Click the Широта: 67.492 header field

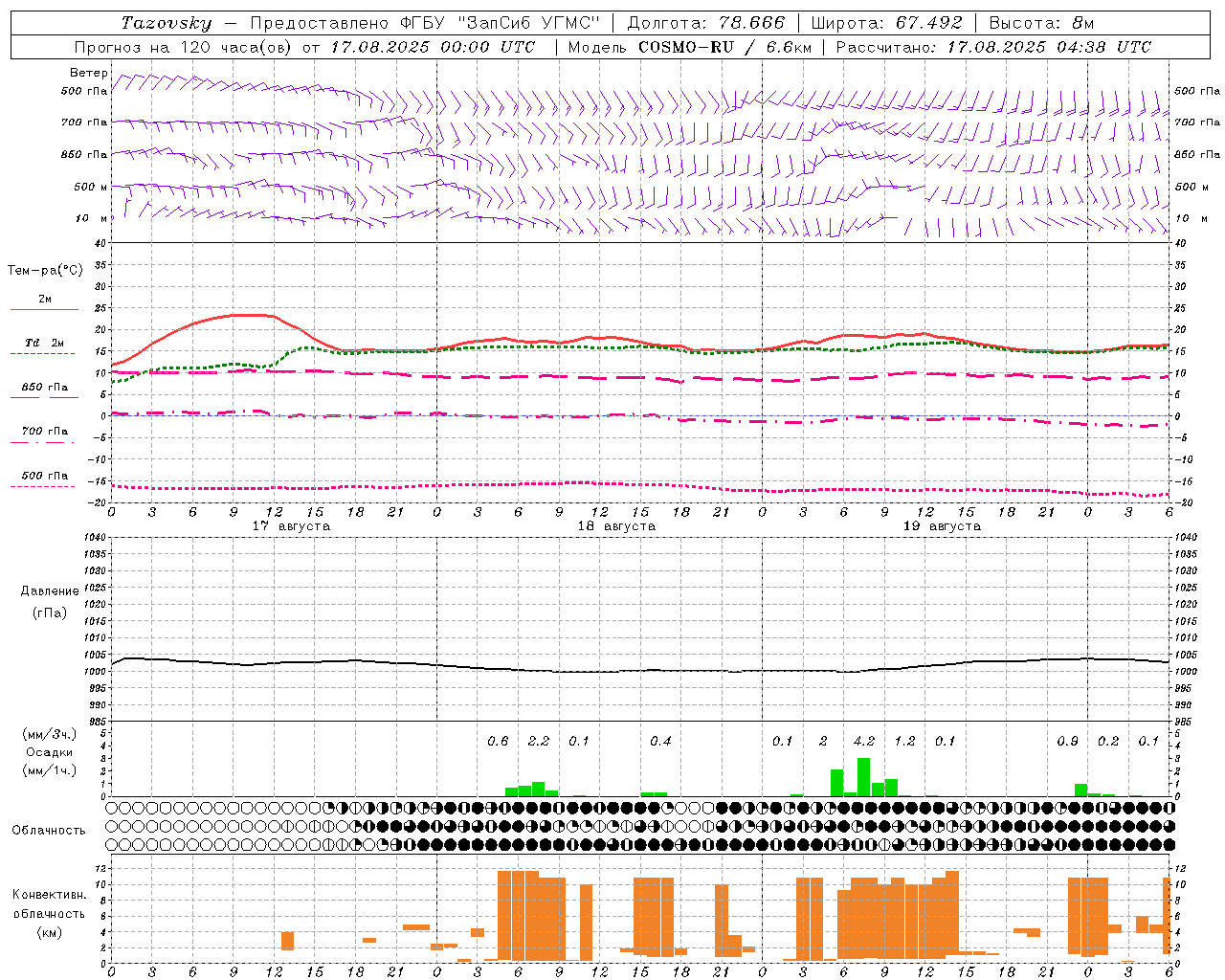885,23
